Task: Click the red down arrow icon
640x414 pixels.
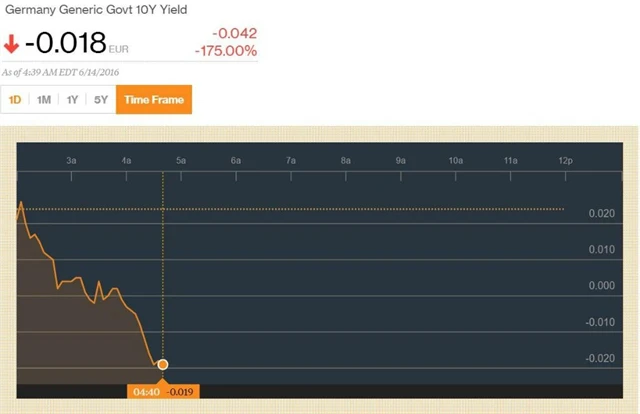Action: [x=12, y=44]
